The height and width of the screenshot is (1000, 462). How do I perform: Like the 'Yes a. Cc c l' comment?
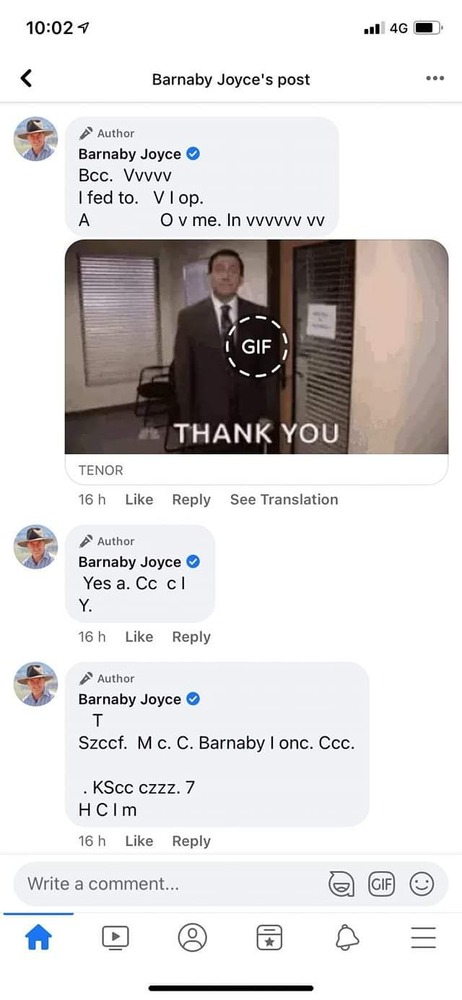(x=139, y=636)
